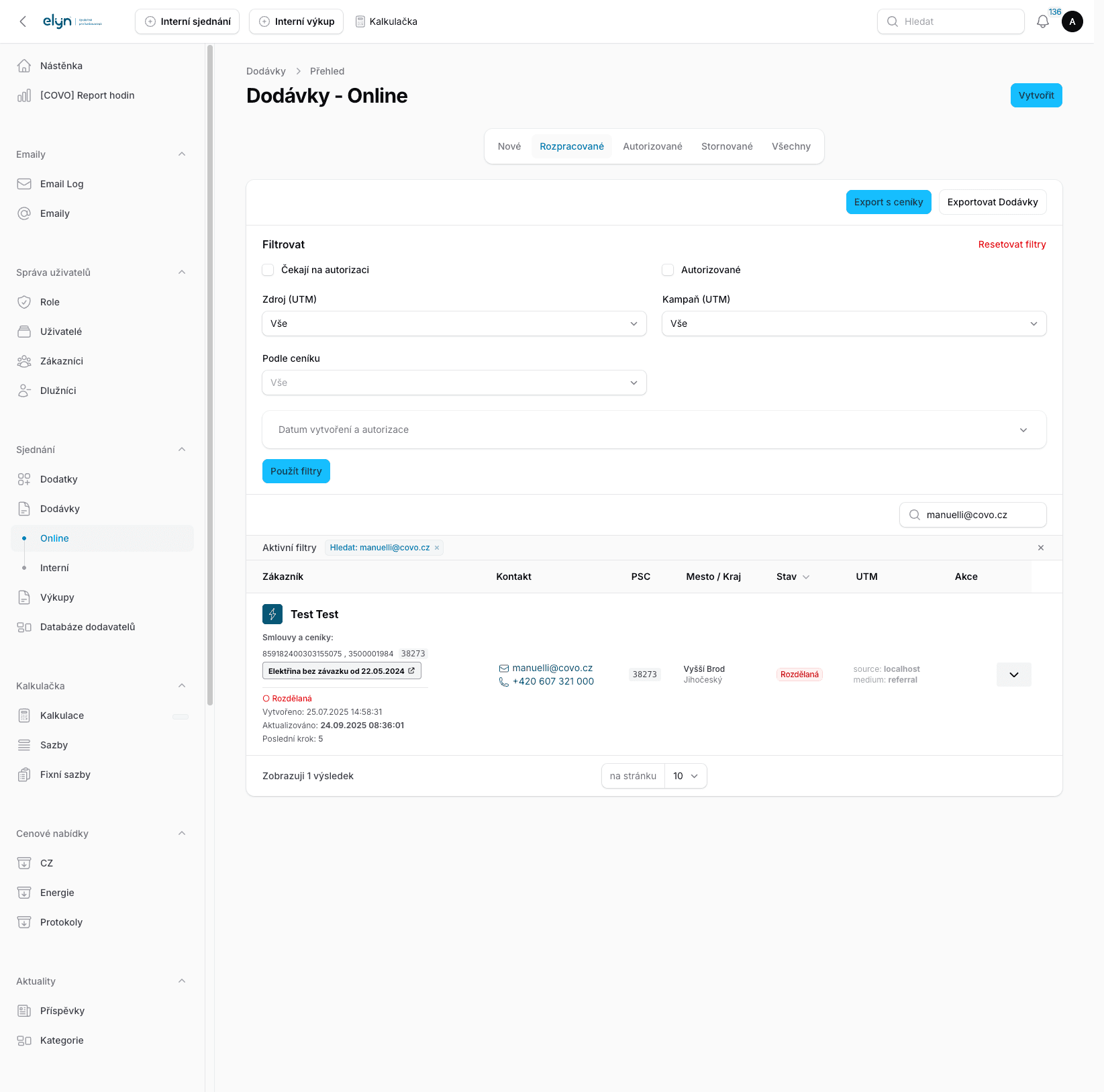This screenshot has height=1092, width=1104.
Task: Open the Kalkulačka tool in the top bar
Action: pos(387,21)
